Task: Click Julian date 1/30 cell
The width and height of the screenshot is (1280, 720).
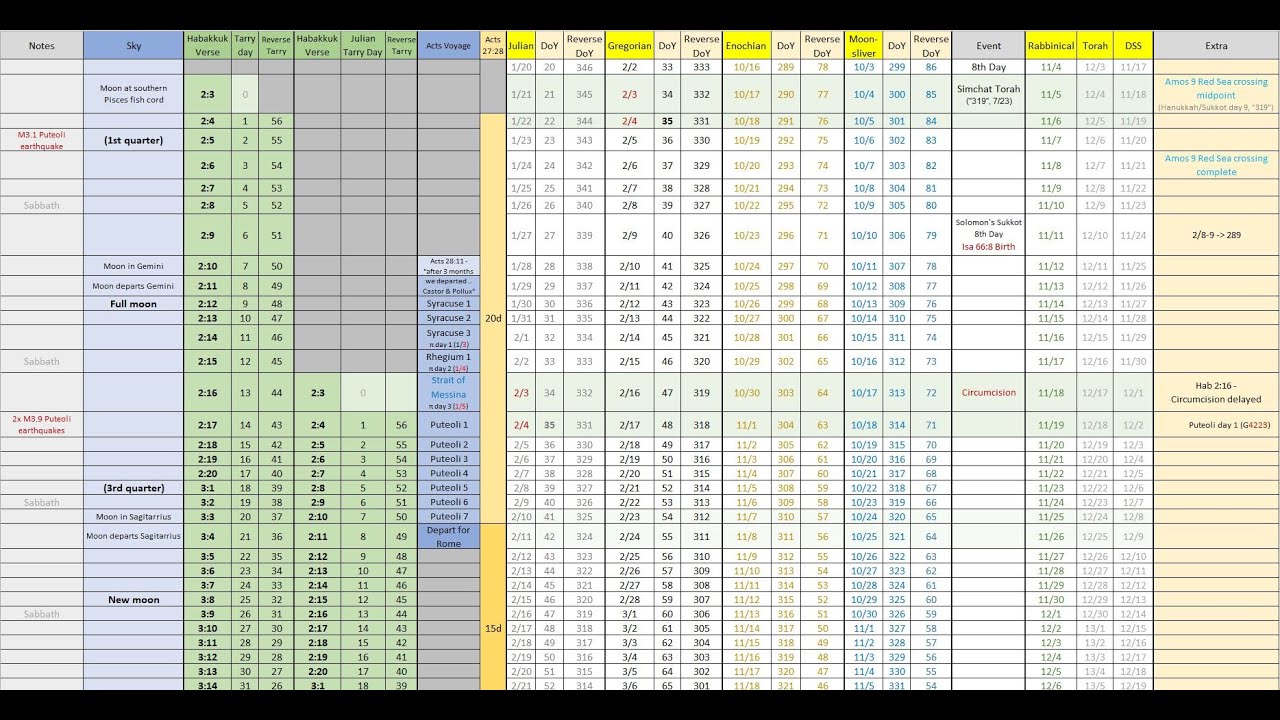Action: [521, 304]
